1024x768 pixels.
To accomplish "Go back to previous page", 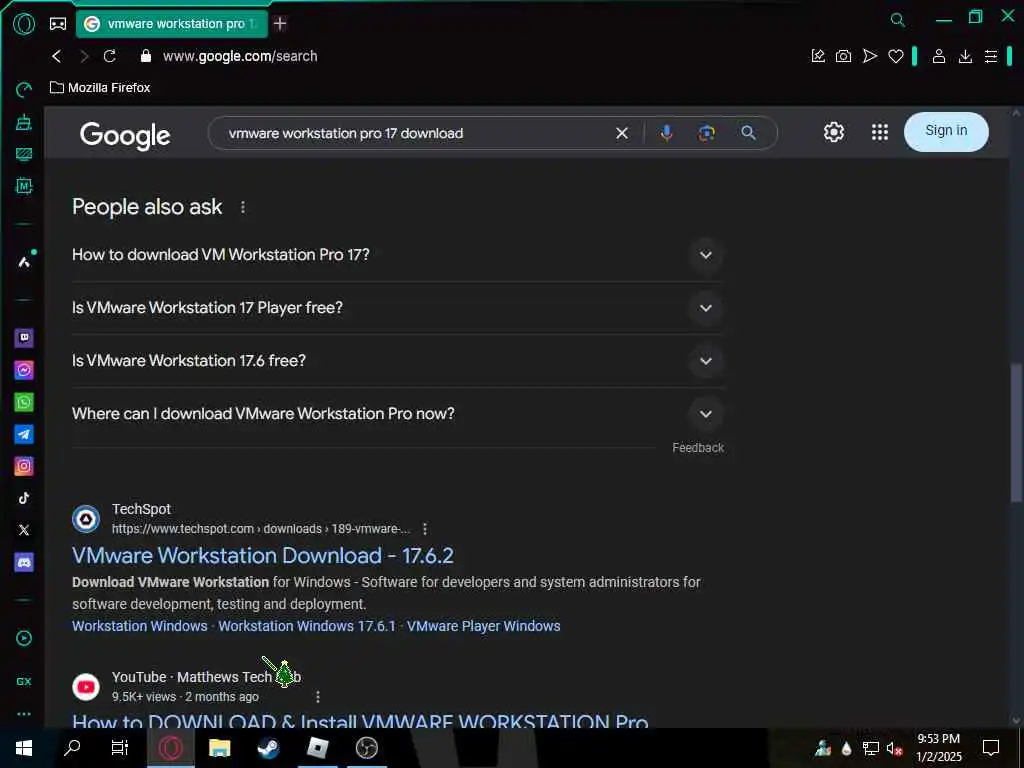I will (57, 56).
